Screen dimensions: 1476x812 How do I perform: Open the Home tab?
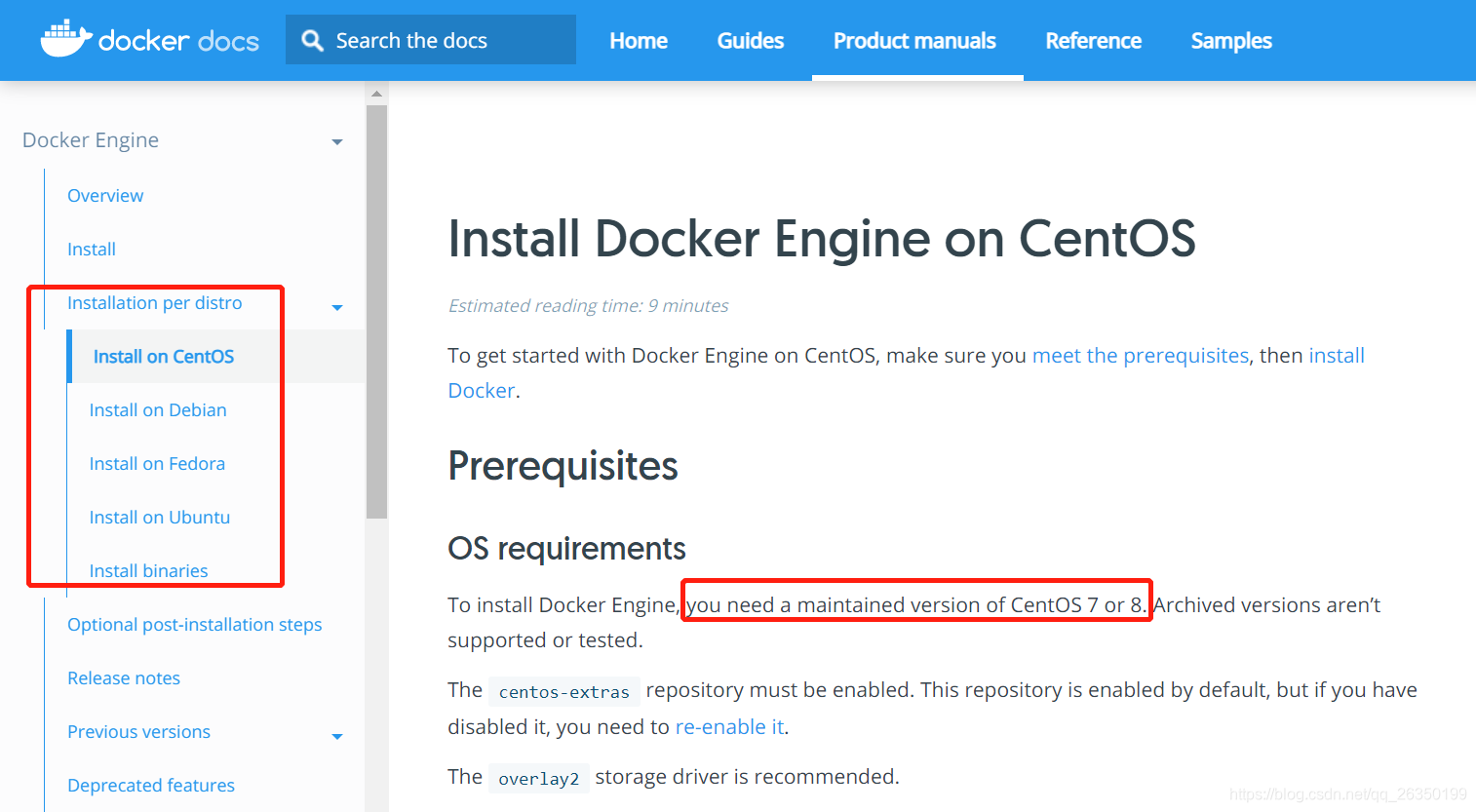tap(639, 41)
